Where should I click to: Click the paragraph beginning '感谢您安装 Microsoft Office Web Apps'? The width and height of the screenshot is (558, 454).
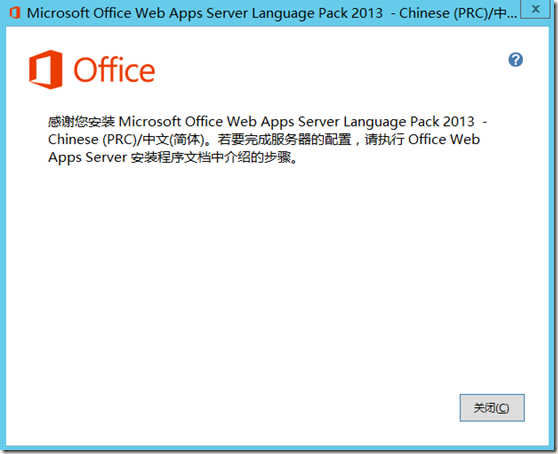pos(267,139)
